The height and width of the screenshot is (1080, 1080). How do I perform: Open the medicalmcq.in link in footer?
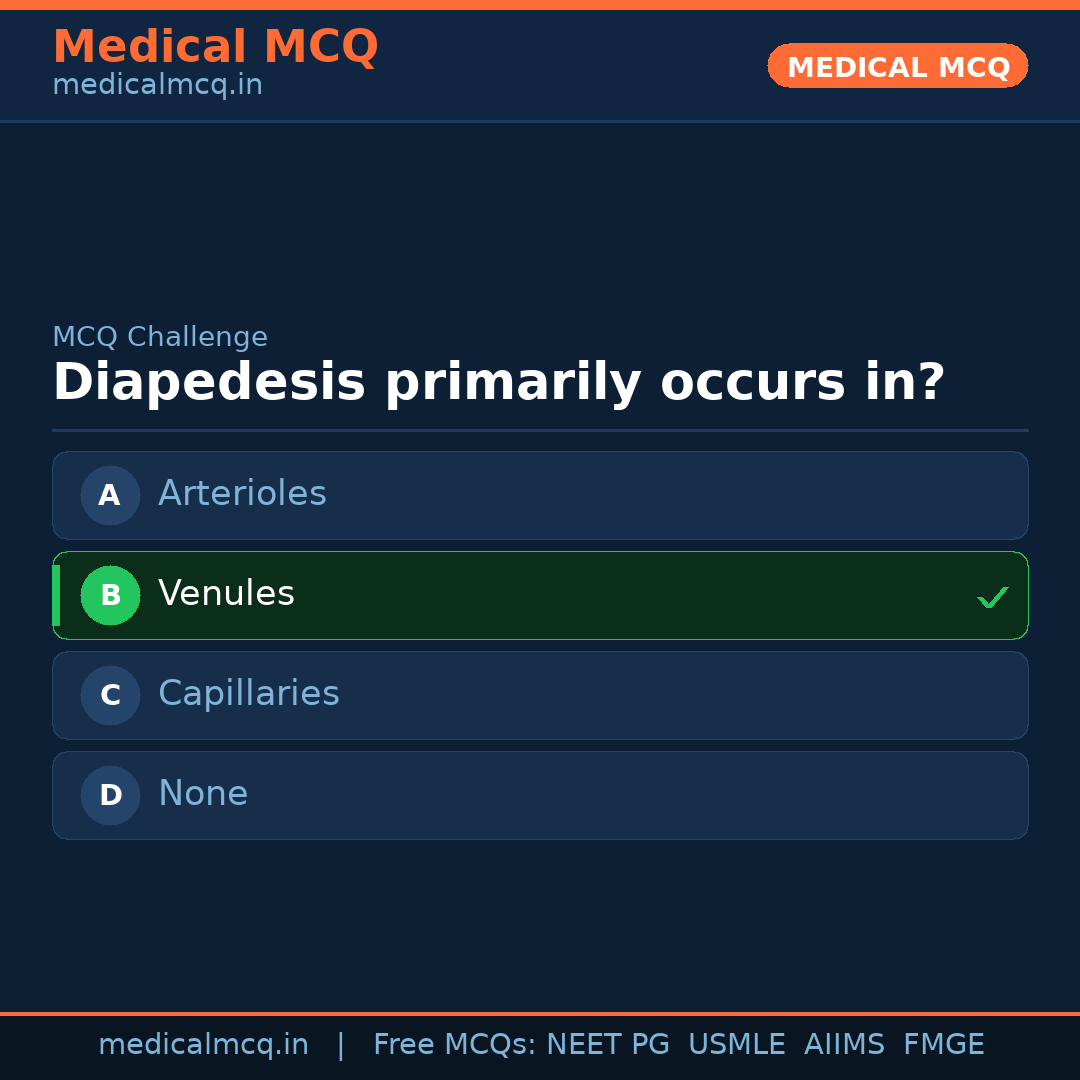click(203, 1044)
